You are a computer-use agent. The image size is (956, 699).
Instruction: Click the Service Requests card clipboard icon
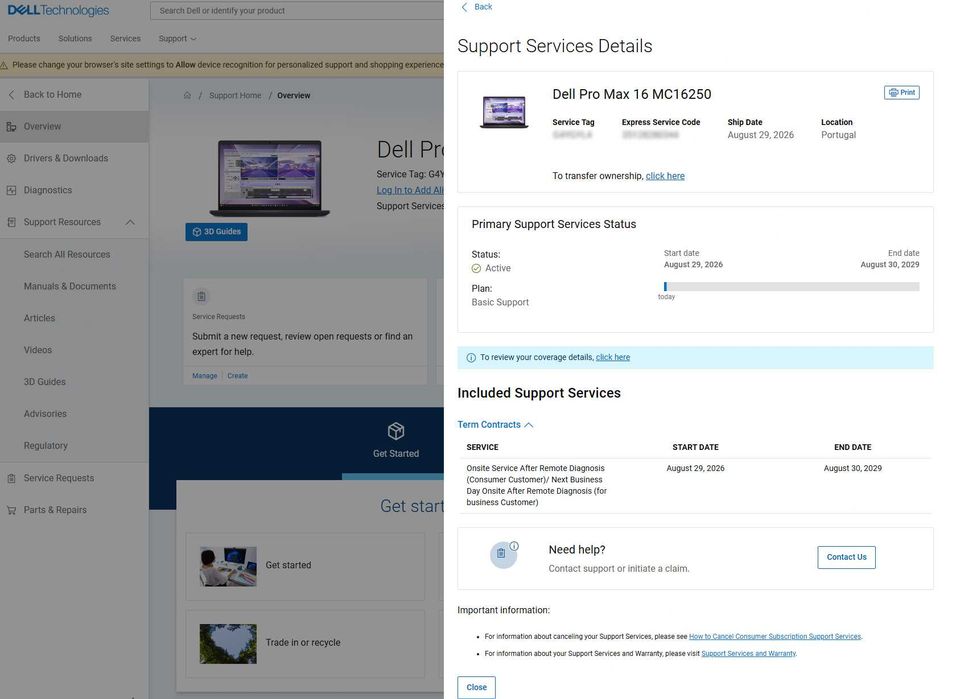click(201, 296)
